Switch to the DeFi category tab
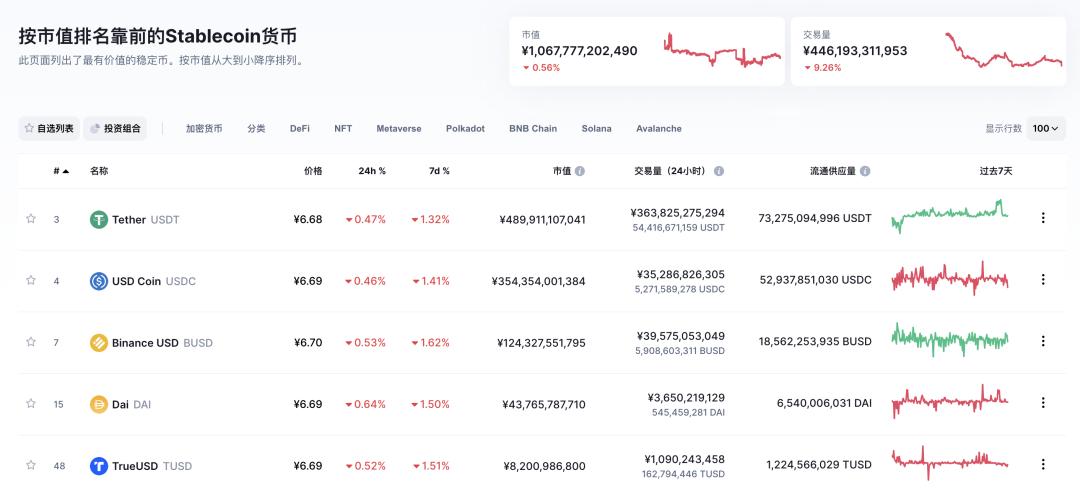The width and height of the screenshot is (1080, 496). coord(300,128)
